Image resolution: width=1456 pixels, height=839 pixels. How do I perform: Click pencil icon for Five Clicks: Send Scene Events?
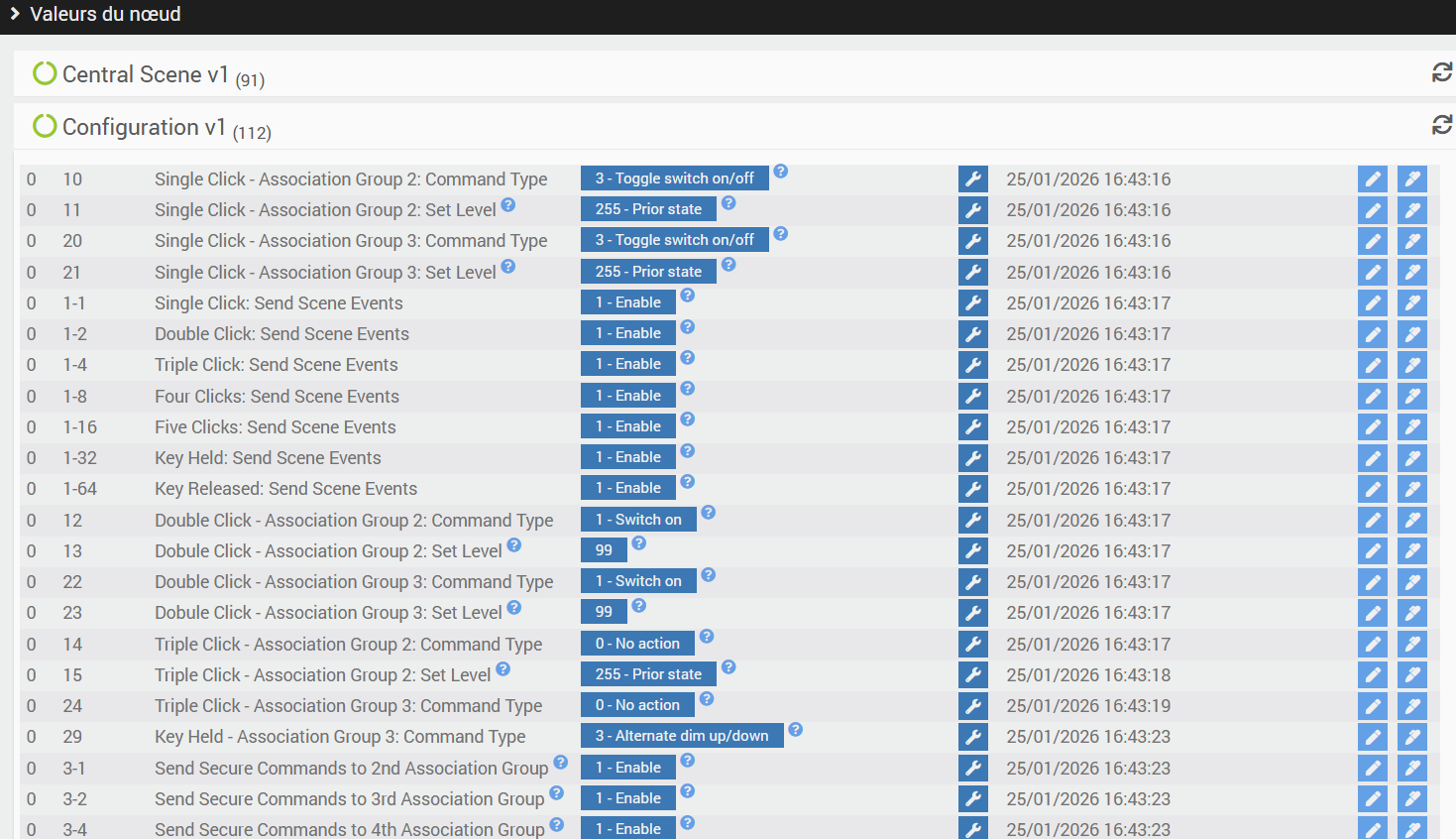tap(1373, 427)
